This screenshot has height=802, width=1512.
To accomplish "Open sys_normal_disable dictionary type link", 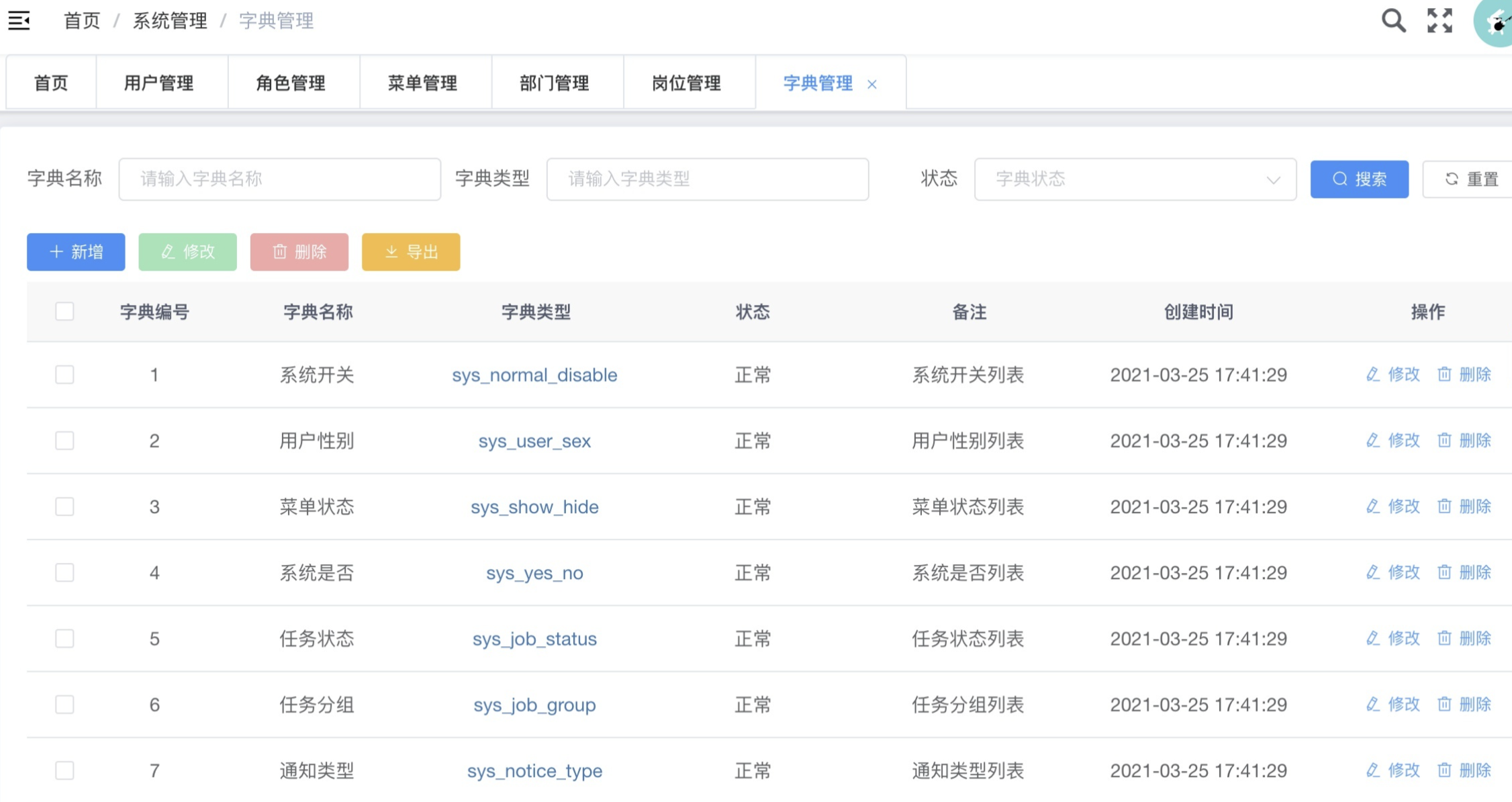I will [x=534, y=375].
